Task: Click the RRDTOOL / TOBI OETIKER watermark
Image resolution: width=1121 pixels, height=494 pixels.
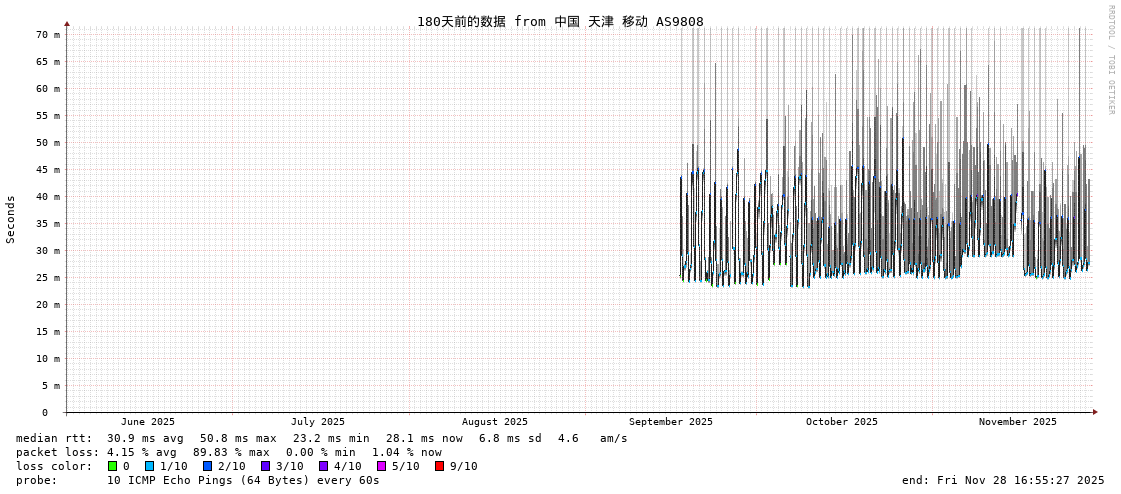Action: click(1110, 60)
